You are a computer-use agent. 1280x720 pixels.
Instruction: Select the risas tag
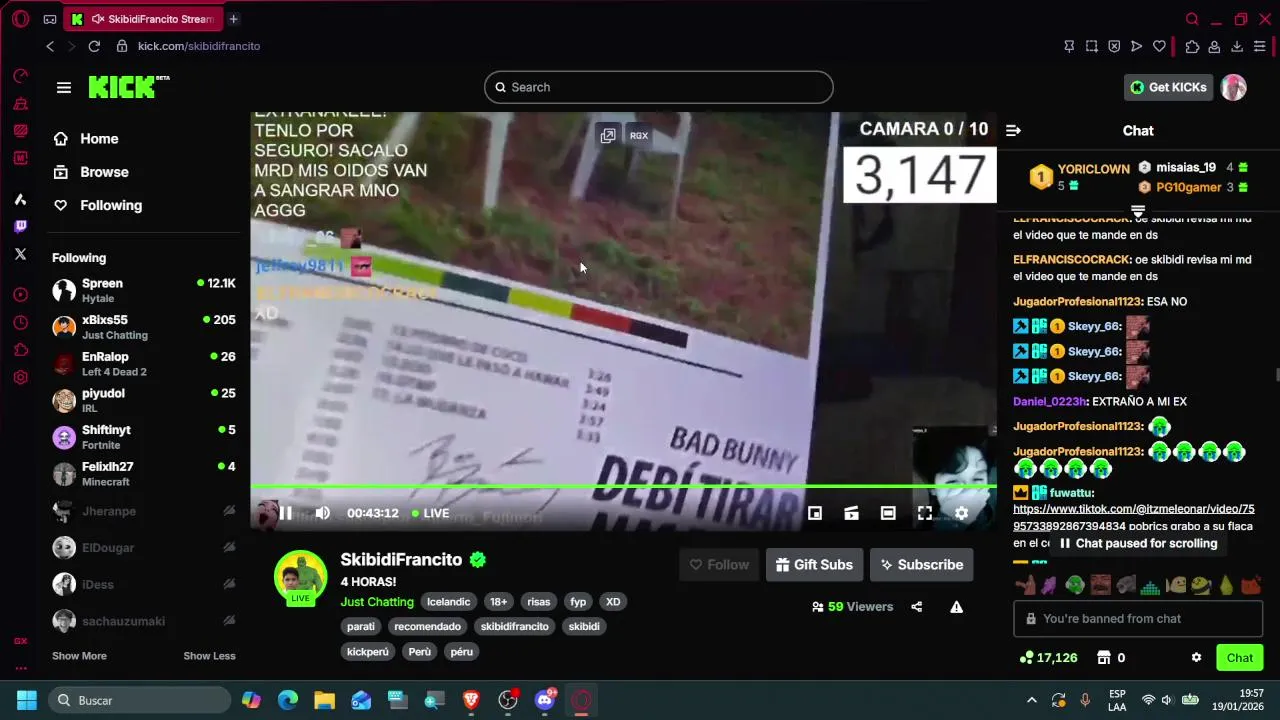[x=539, y=602]
